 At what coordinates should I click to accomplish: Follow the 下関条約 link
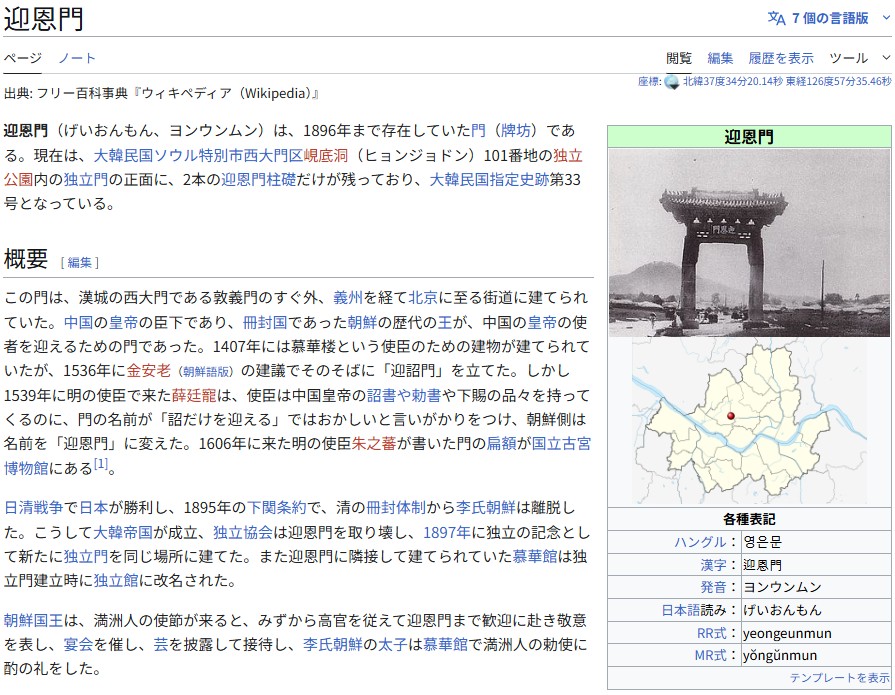(282, 507)
